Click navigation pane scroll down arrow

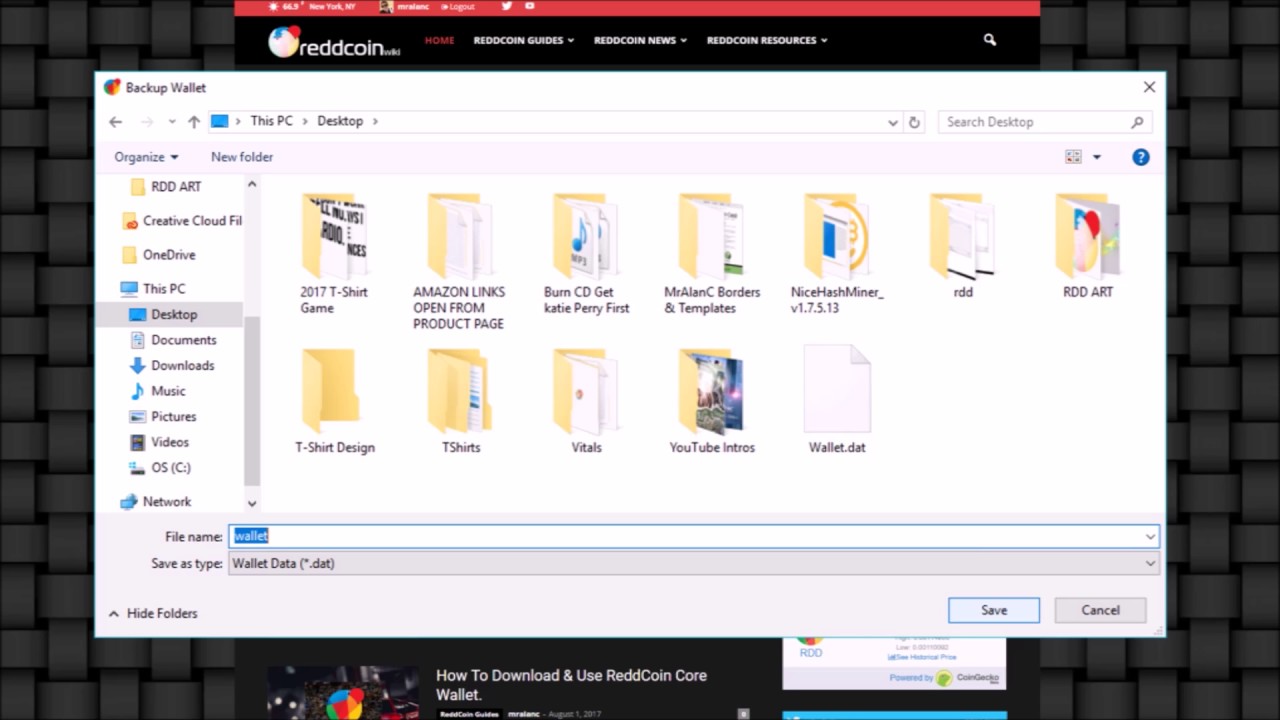pyautogui.click(x=252, y=503)
